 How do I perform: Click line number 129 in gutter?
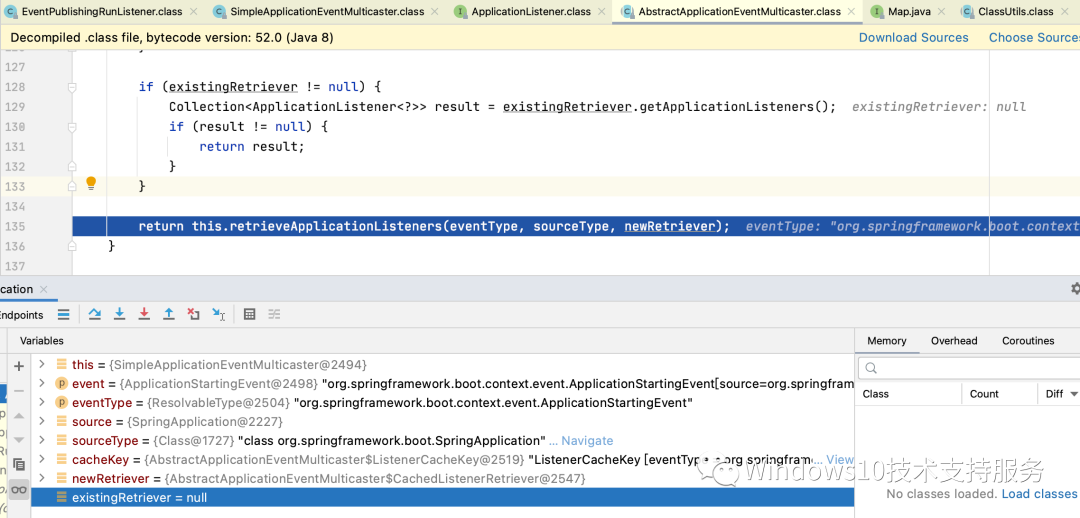pos(14,107)
